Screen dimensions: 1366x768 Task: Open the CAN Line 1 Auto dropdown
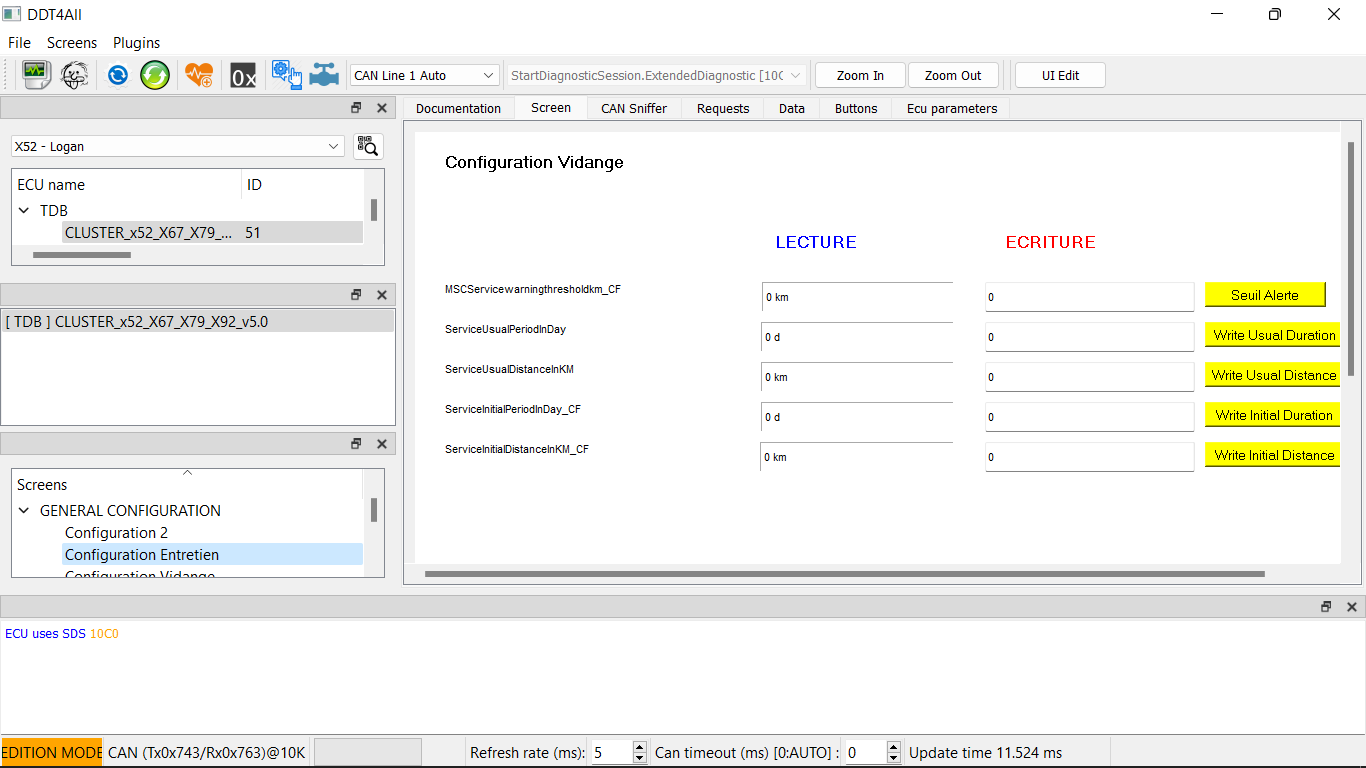423,74
